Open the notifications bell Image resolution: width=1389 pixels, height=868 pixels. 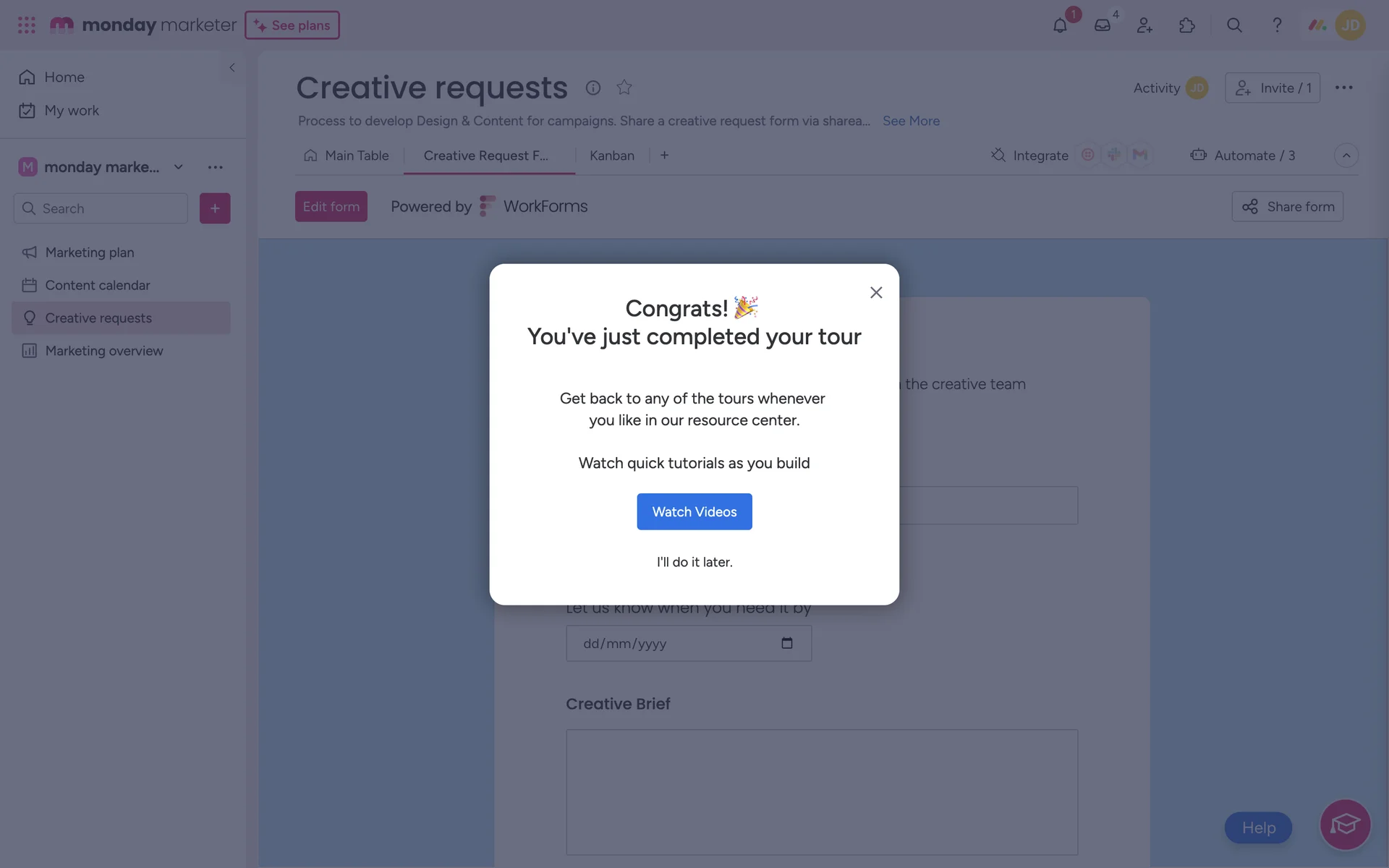1060,26
